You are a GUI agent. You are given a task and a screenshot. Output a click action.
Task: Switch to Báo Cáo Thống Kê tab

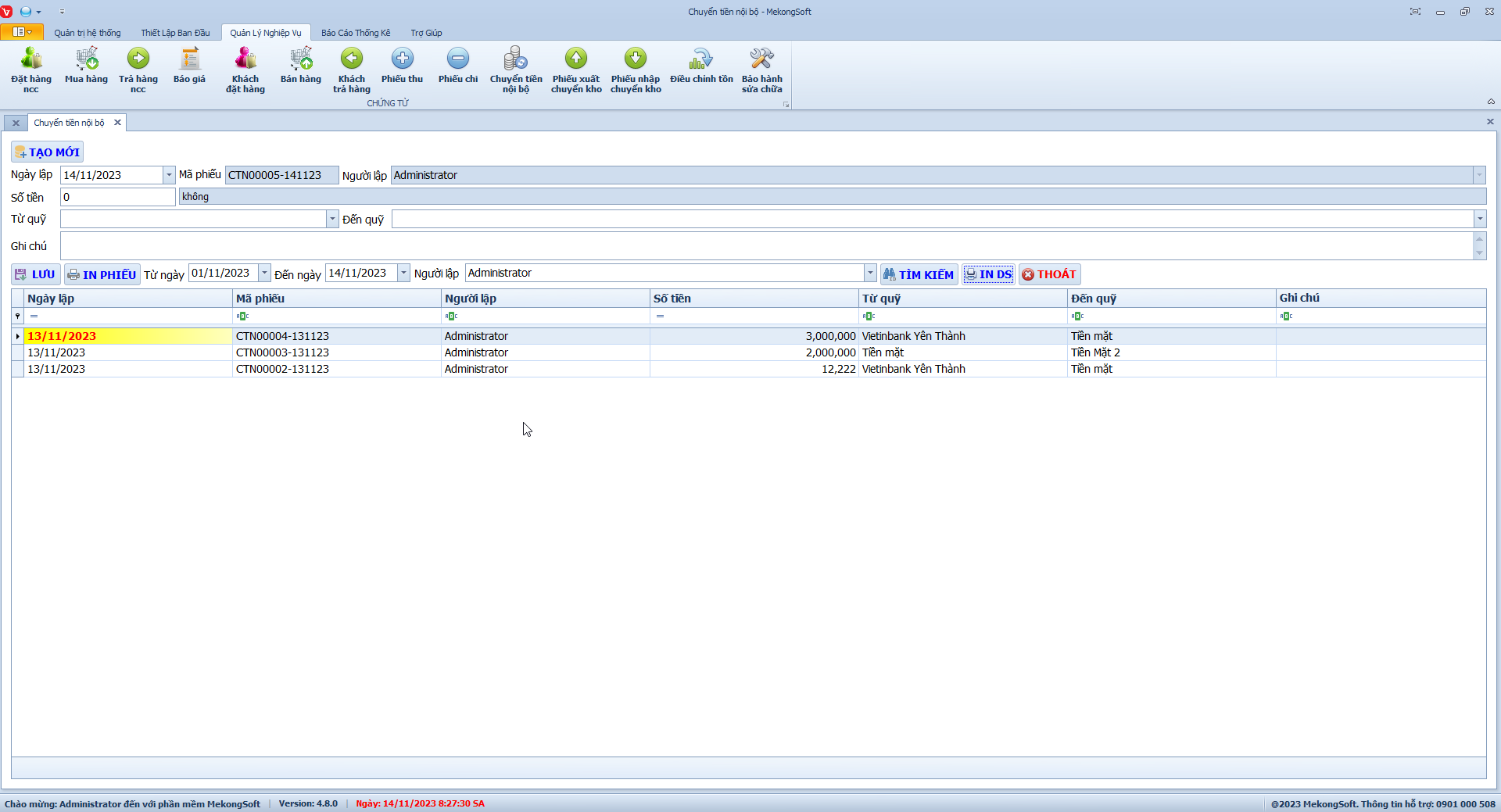pos(356,33)
